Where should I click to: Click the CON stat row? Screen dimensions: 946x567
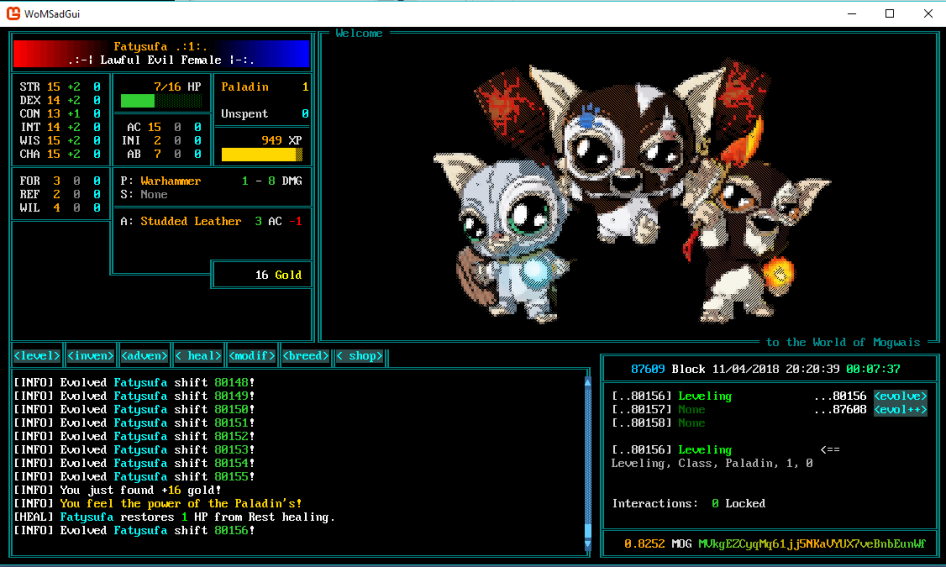coord(60,114)
